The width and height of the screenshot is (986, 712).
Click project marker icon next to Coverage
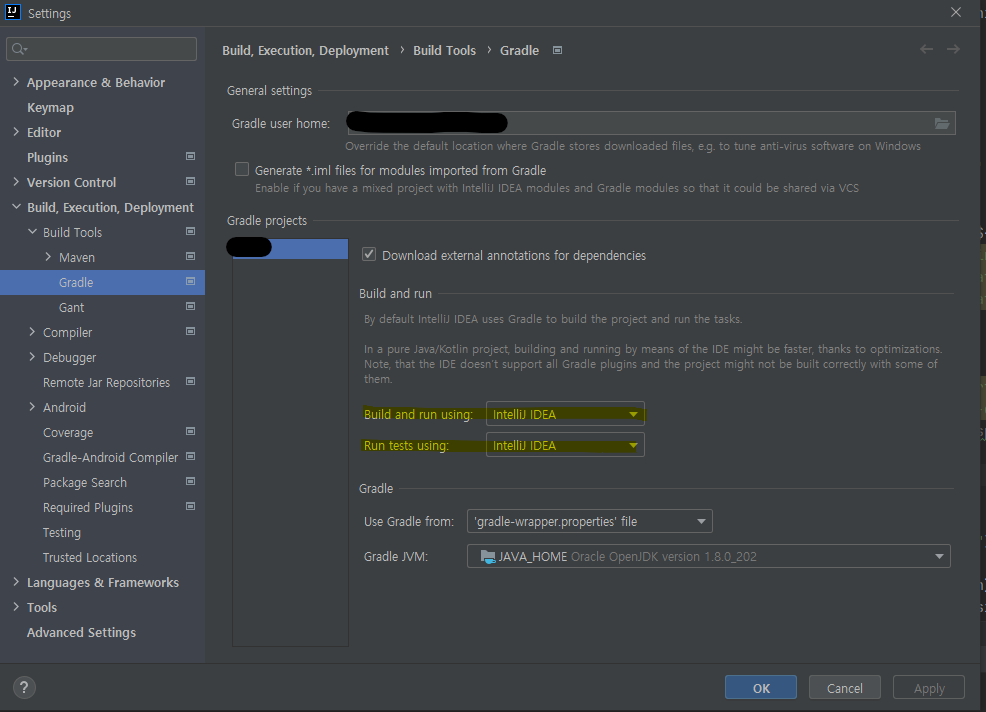coord(191,431)
